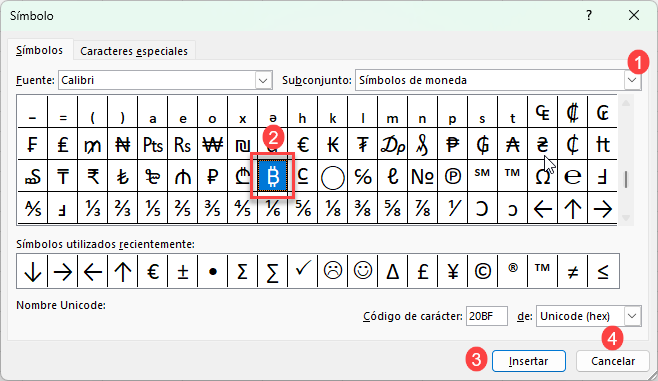Select the tugrik sign ₮ in the grid
This screenshot has width=658, height=381.
tap(363, 144)
